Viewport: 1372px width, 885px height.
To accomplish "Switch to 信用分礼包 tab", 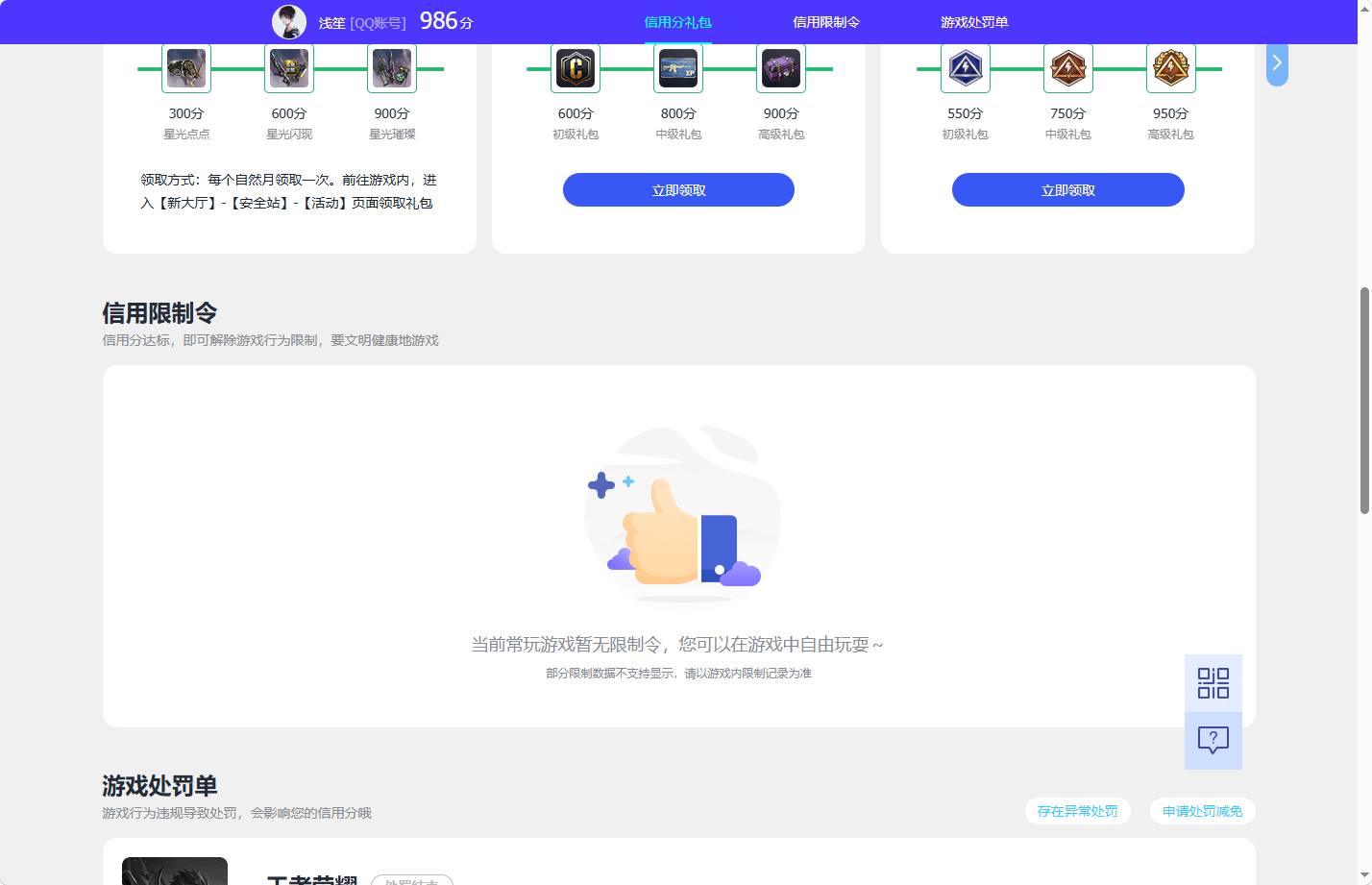I will (678, 22).
